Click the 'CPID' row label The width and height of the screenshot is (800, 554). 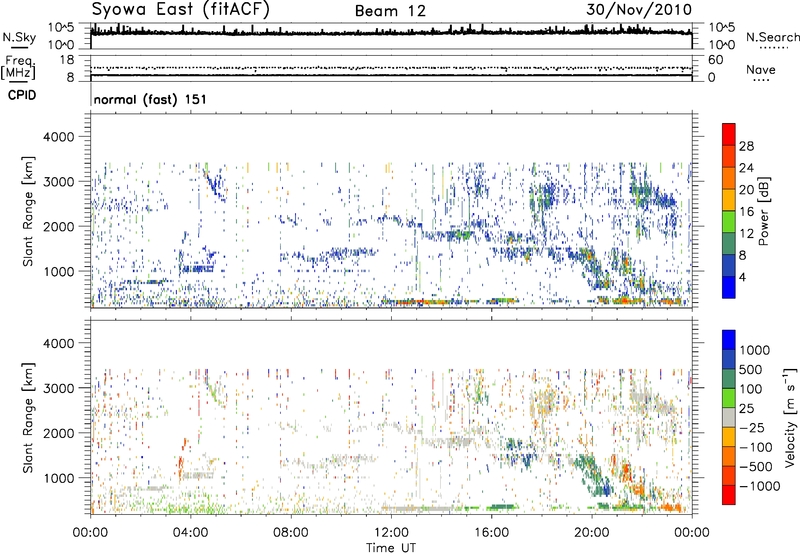22,95
